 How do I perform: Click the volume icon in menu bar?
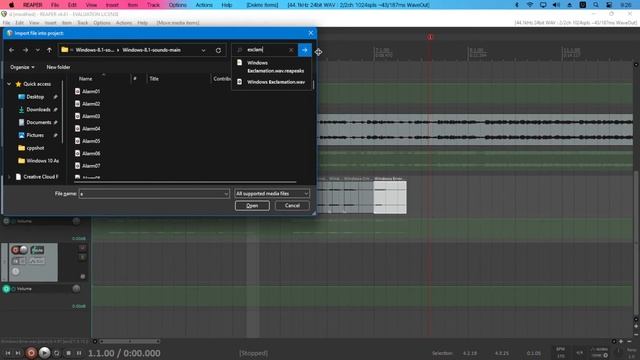tap(556, 5)
